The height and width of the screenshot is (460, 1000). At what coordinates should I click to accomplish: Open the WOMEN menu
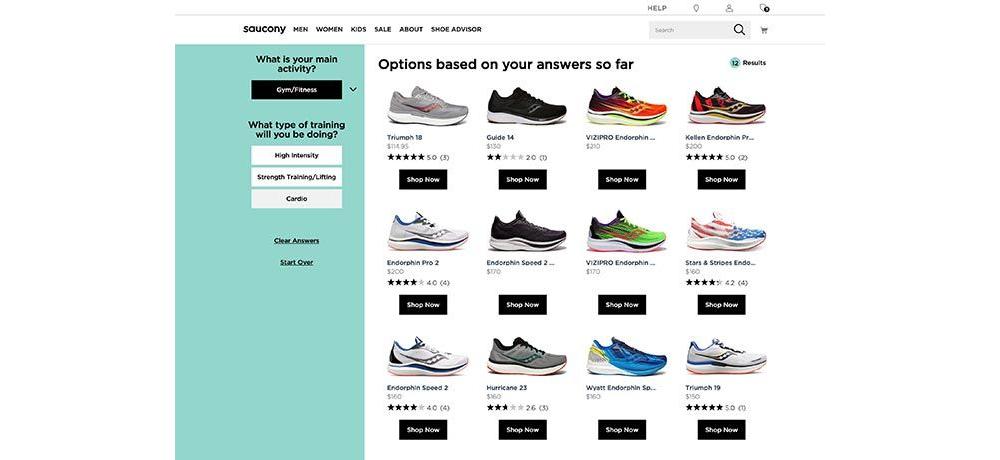pyautogui.click(x=329, y=29)
